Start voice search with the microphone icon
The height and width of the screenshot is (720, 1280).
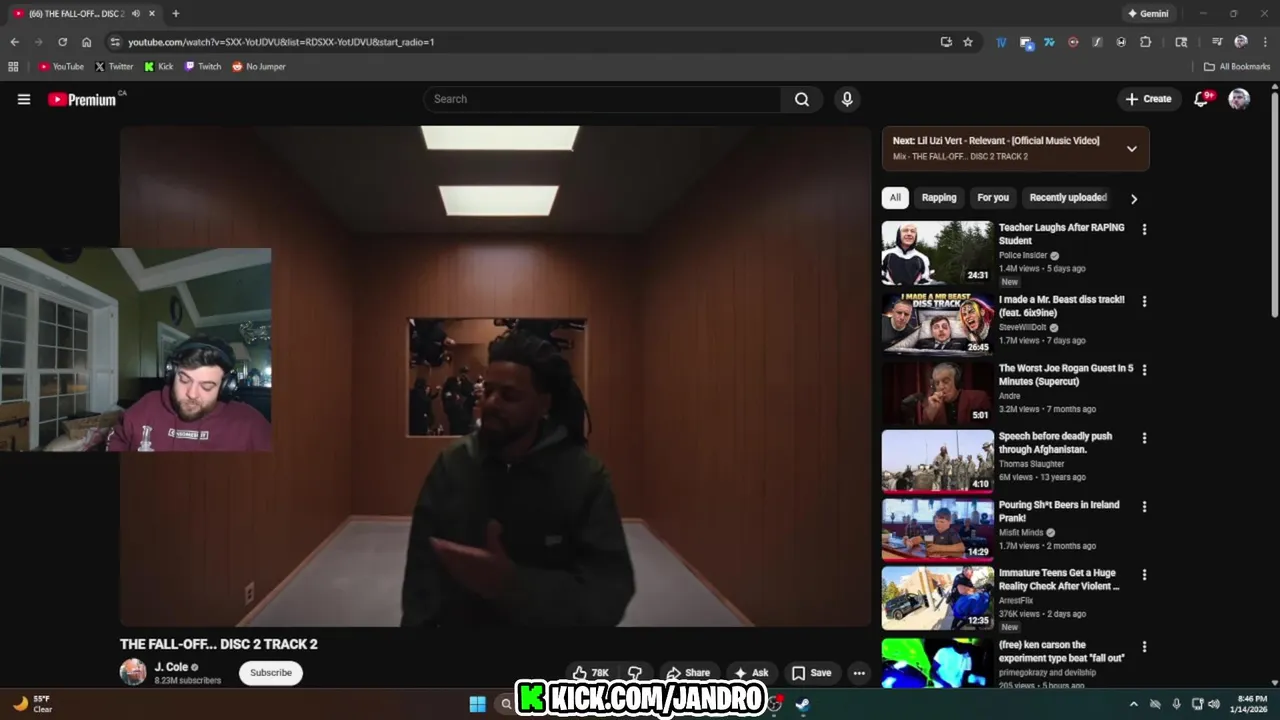pyautogui.click(x=847, y=99)
